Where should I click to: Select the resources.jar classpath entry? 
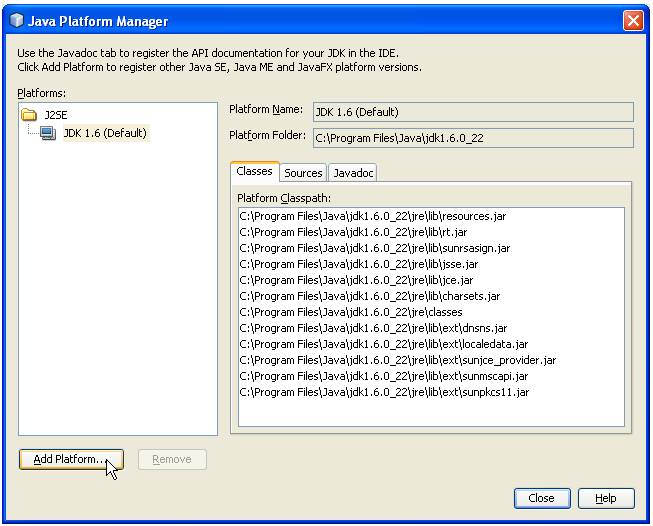coord(373,216)
